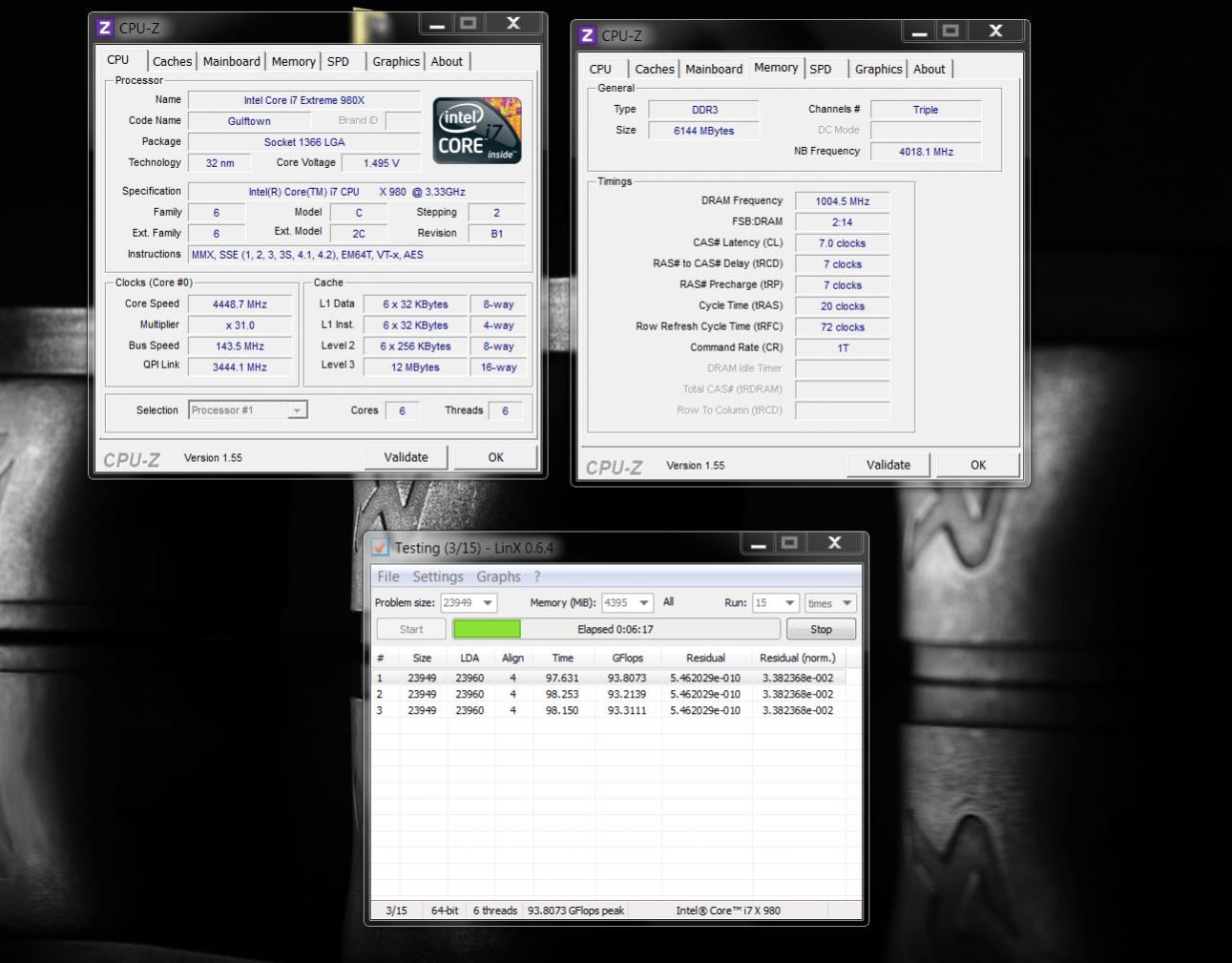The image size is (1232, 963).
Task: Open SPD tab in right CPU-Z window
Action: [x=821, y=69]
